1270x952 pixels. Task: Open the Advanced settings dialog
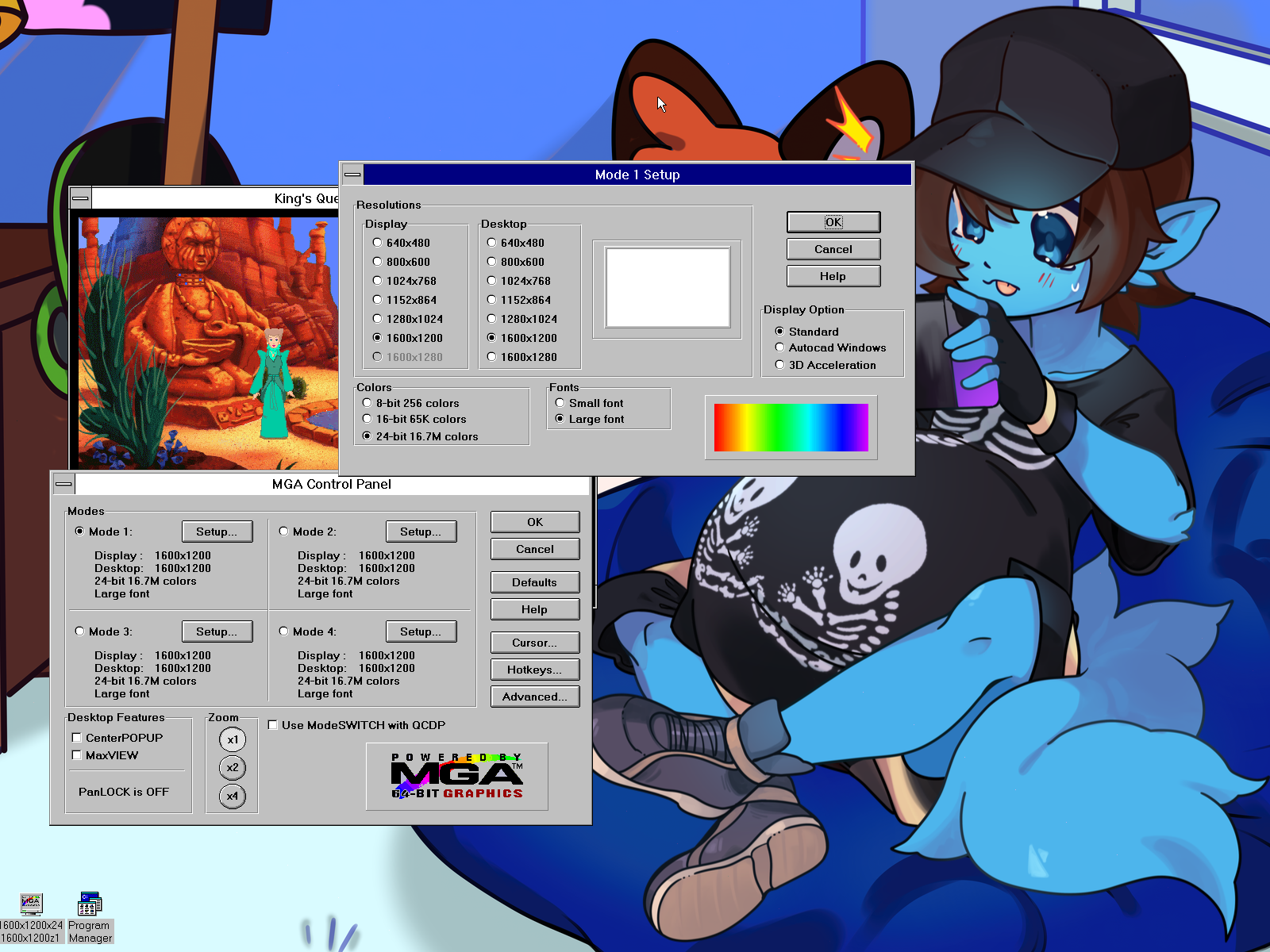[534, 697]
